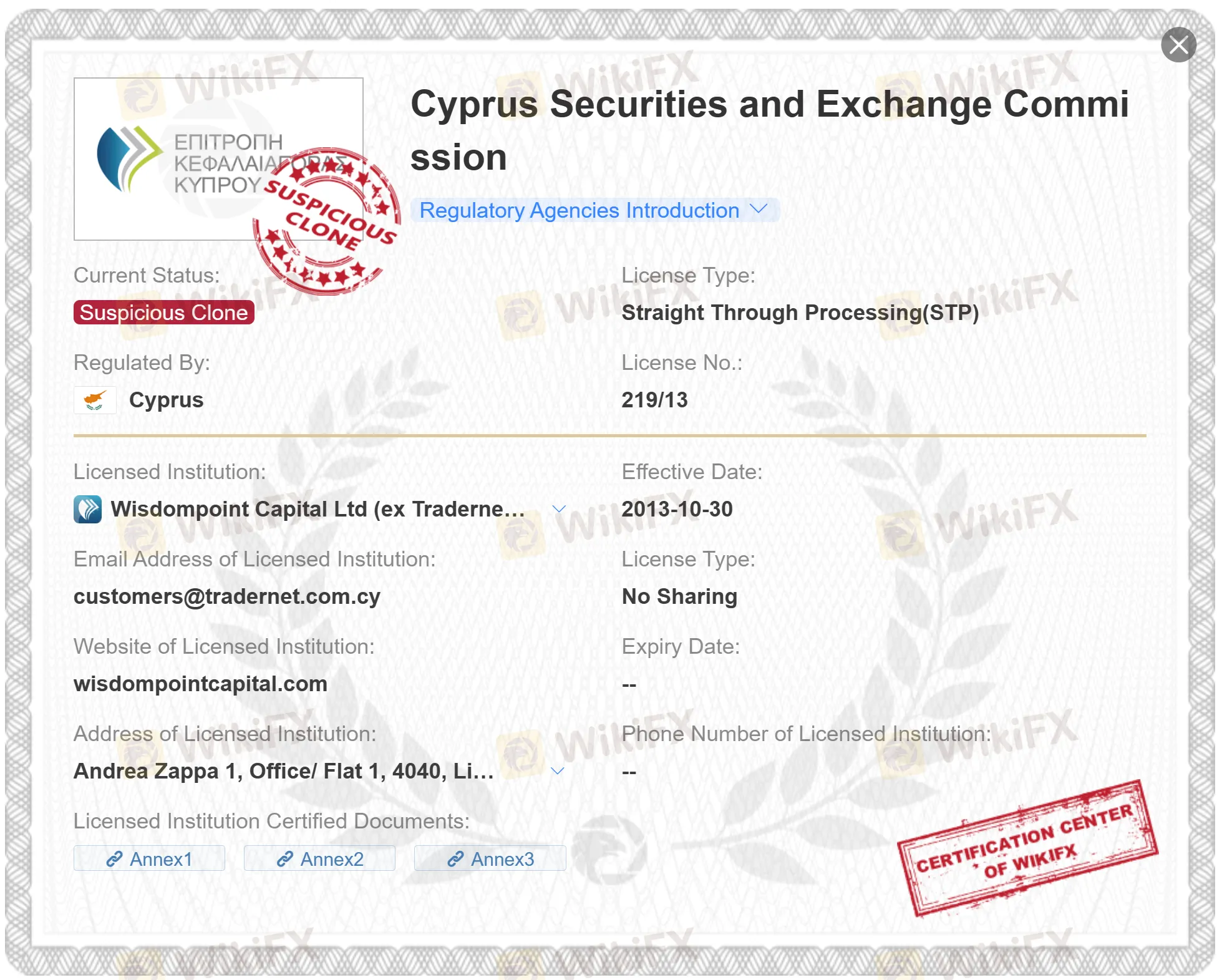This screenshot has width=1217, height=980.
Task: Expand the full licensed institution name
Action: pos(559,509)
